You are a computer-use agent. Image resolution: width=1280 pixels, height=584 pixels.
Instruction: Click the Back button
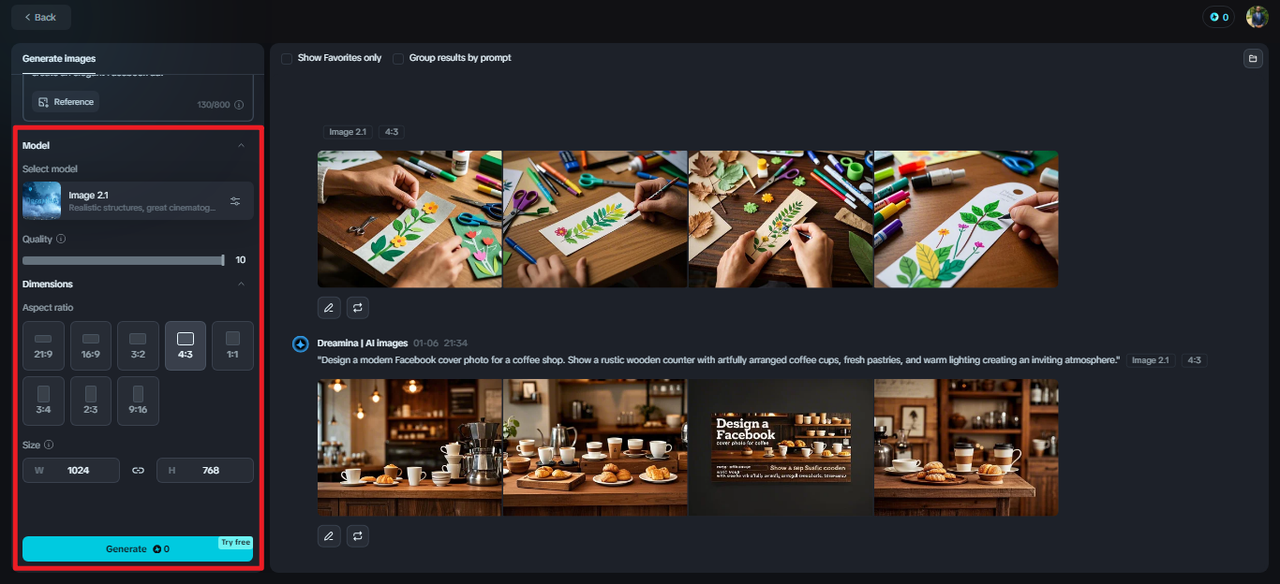point(41,17)
